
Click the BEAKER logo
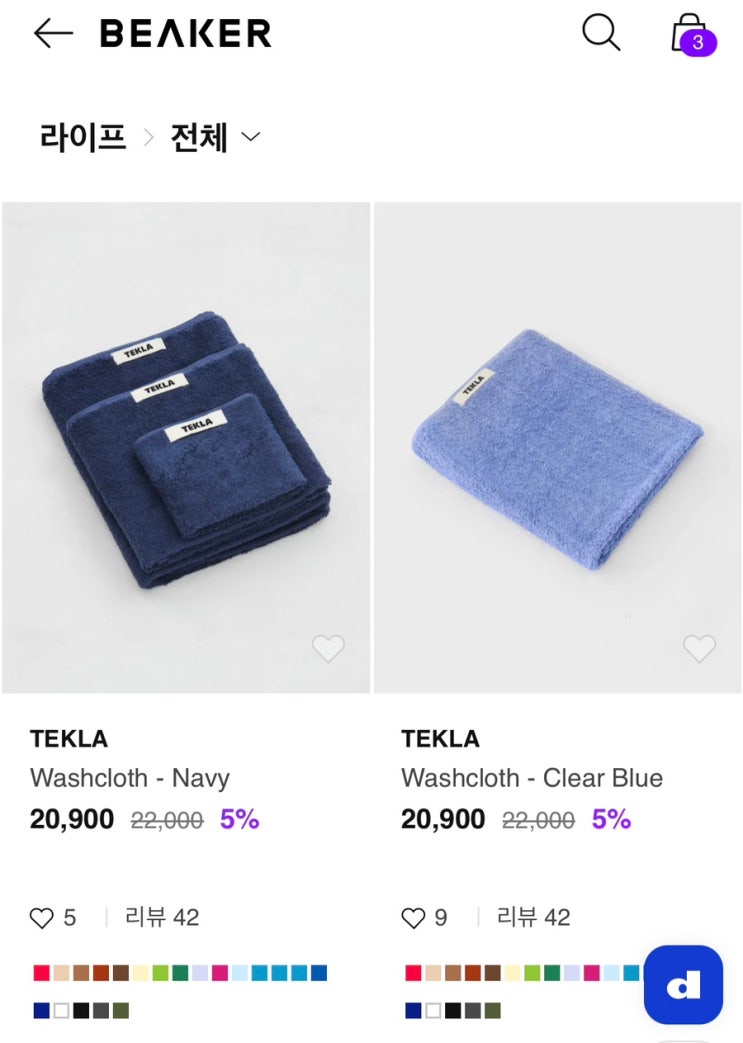[x=186, y=34]
